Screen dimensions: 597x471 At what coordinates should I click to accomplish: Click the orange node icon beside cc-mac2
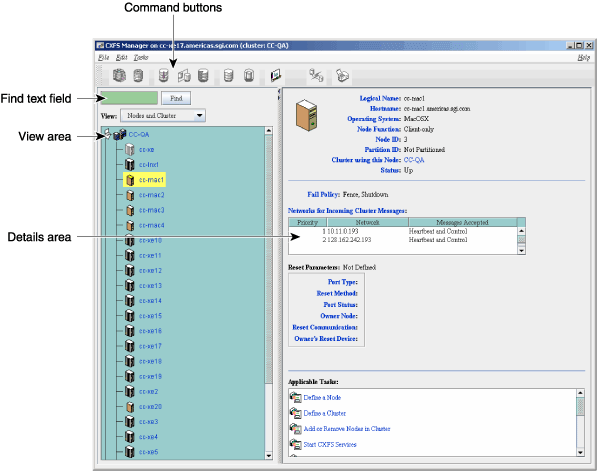pyautogui.click(x=130, y=195)
